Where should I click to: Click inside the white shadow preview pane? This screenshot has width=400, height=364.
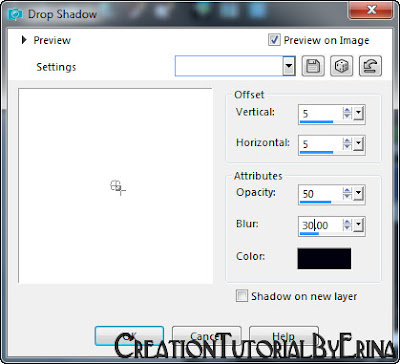coord(115,186)
